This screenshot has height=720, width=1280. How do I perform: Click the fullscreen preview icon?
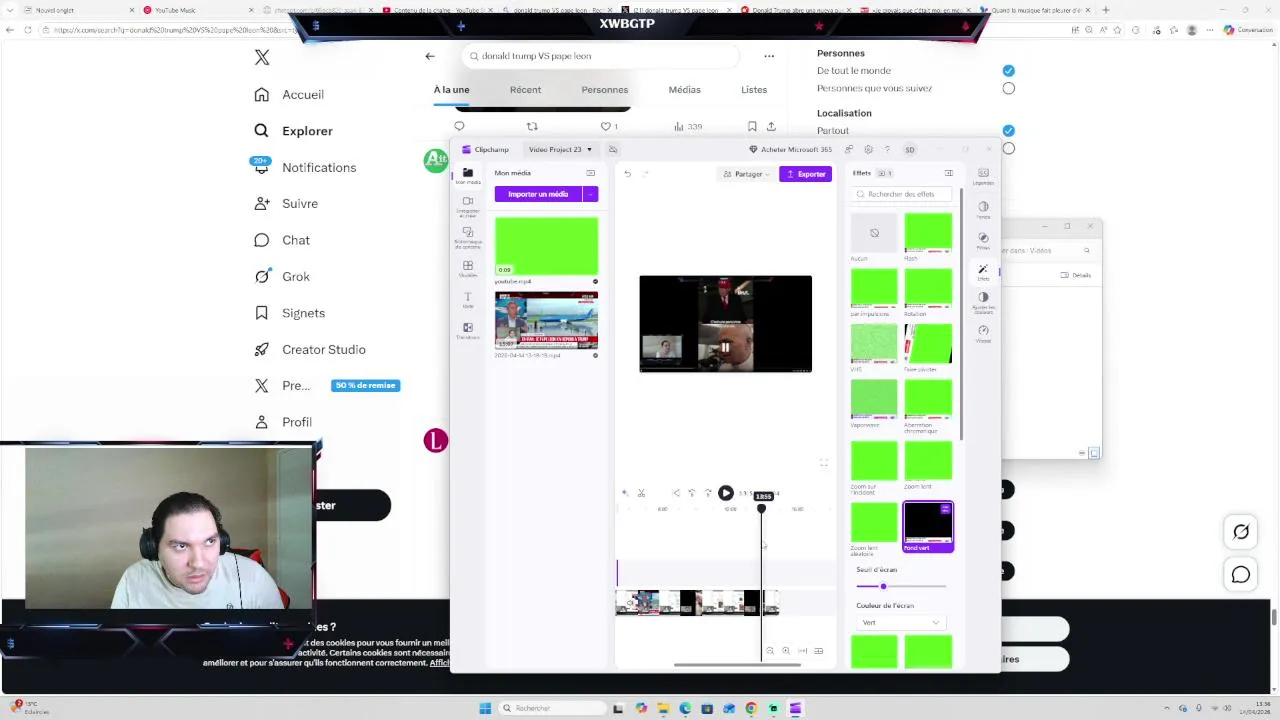click(x=824, y=463)
